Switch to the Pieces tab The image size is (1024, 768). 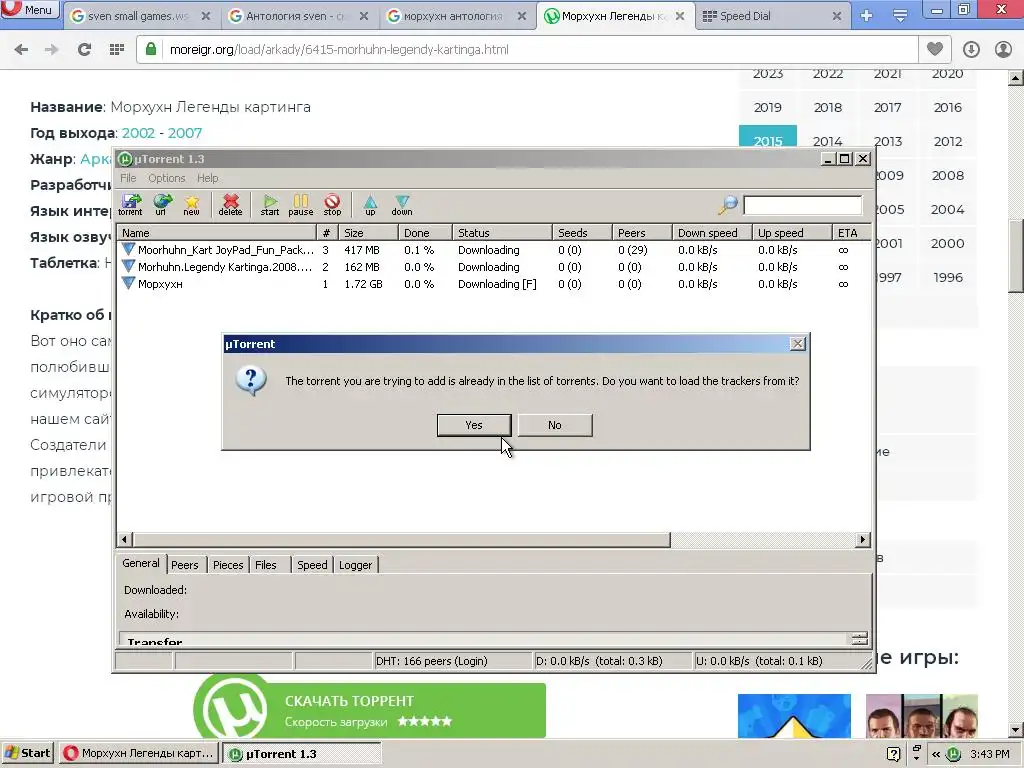click(228, 565)
